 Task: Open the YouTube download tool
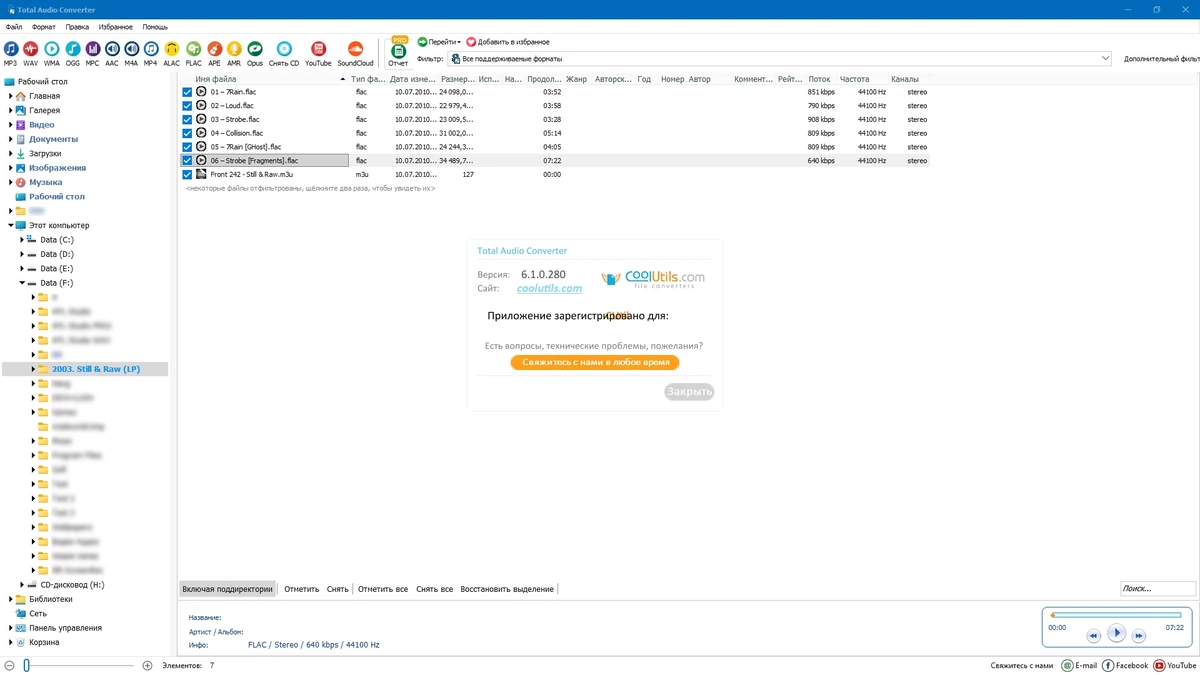(x=318, y=52)
